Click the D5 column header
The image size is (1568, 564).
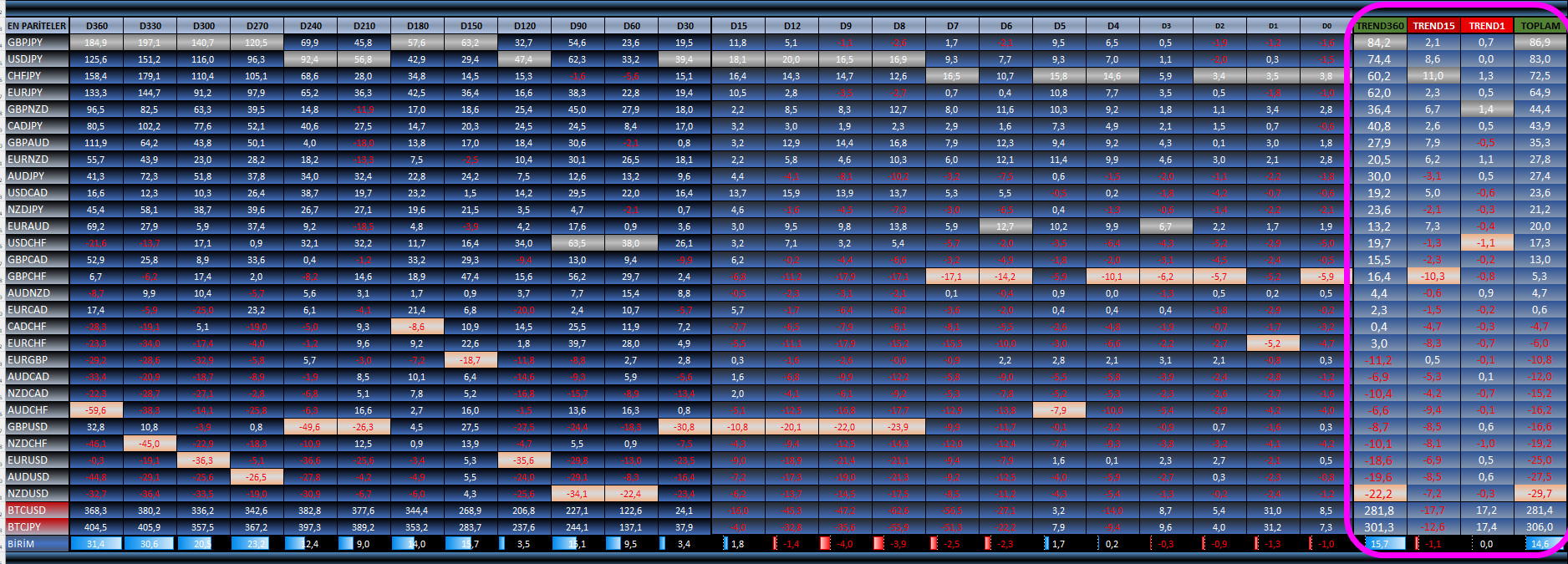tap(1059, 26)
